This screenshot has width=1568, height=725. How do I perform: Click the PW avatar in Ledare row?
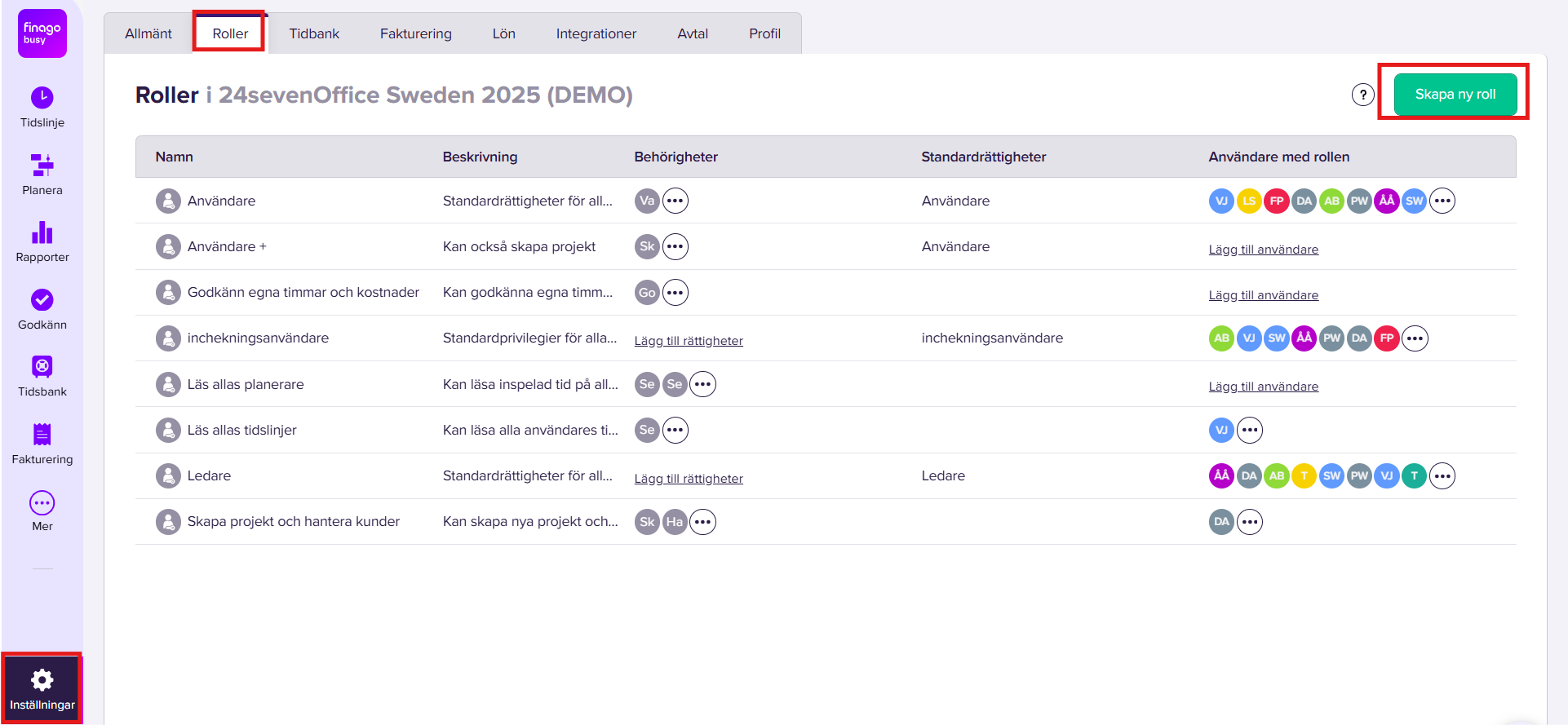pos(1359,475)
